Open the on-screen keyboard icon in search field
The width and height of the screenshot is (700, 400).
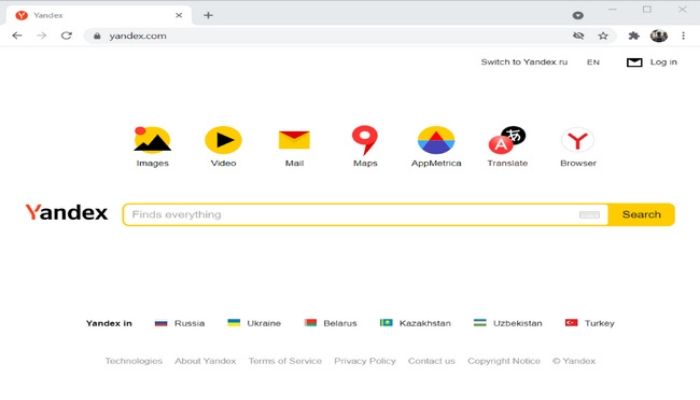coord(589,215)
